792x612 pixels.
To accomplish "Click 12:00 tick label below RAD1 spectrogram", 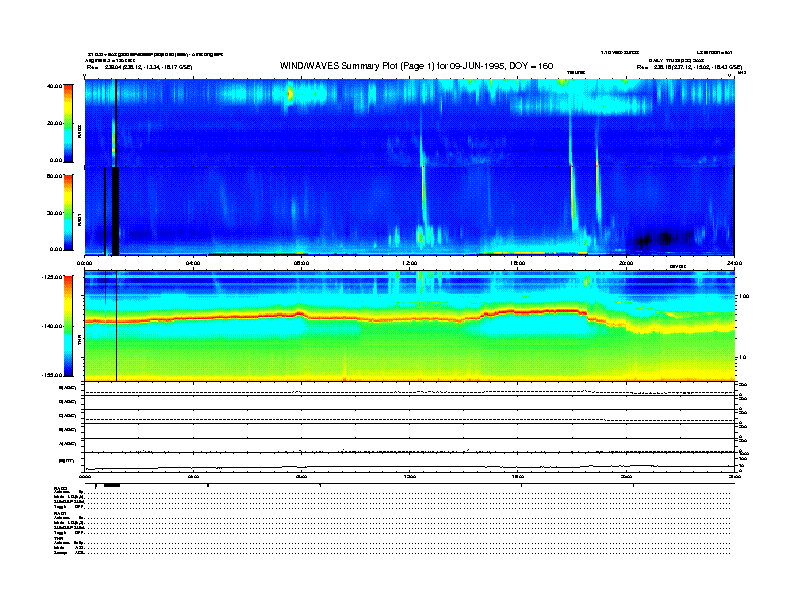I will click(x=410, y=263).
